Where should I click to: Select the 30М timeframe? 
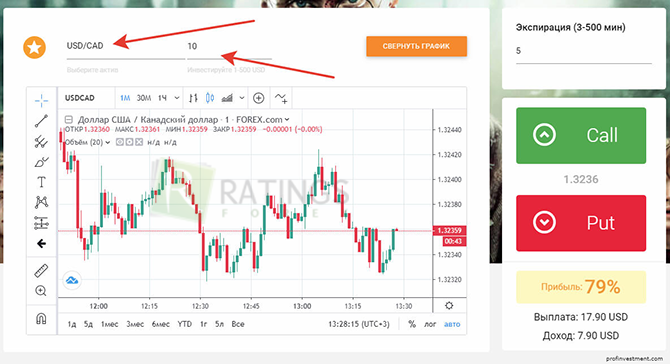pos(144,98)
